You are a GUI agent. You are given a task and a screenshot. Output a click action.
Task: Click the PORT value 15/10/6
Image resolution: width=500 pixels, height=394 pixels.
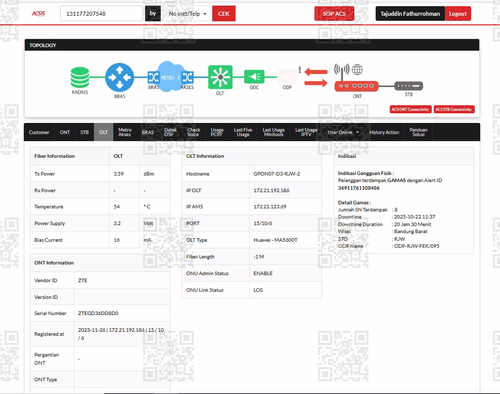[263, 223]
